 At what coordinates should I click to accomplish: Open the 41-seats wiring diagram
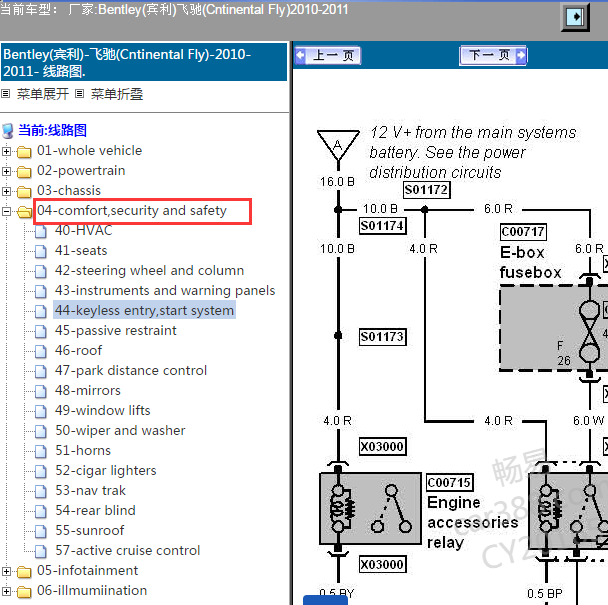(x=81, y=251)
